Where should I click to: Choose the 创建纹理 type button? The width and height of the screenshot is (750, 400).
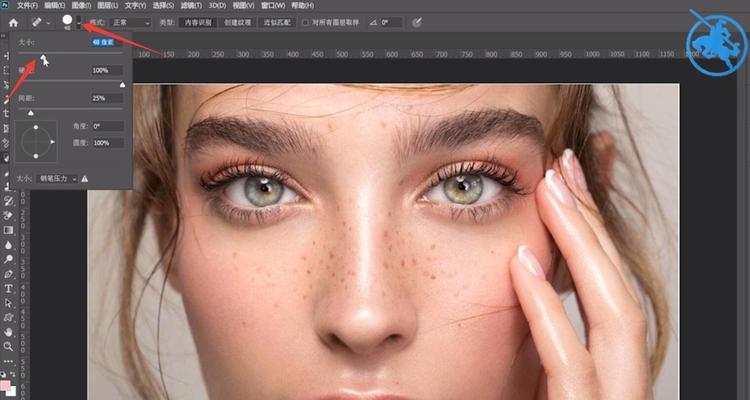[238, 22]
